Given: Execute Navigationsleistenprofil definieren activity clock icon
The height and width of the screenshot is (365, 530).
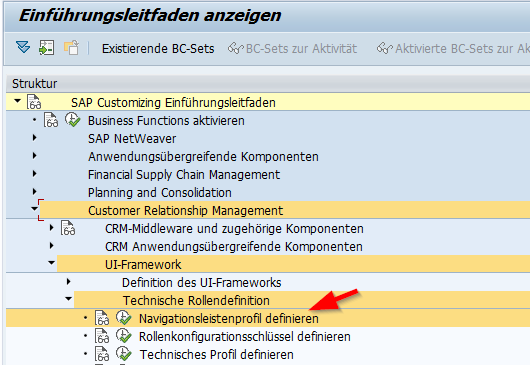Looking at the screenshot, I should [x=123, y=318].
